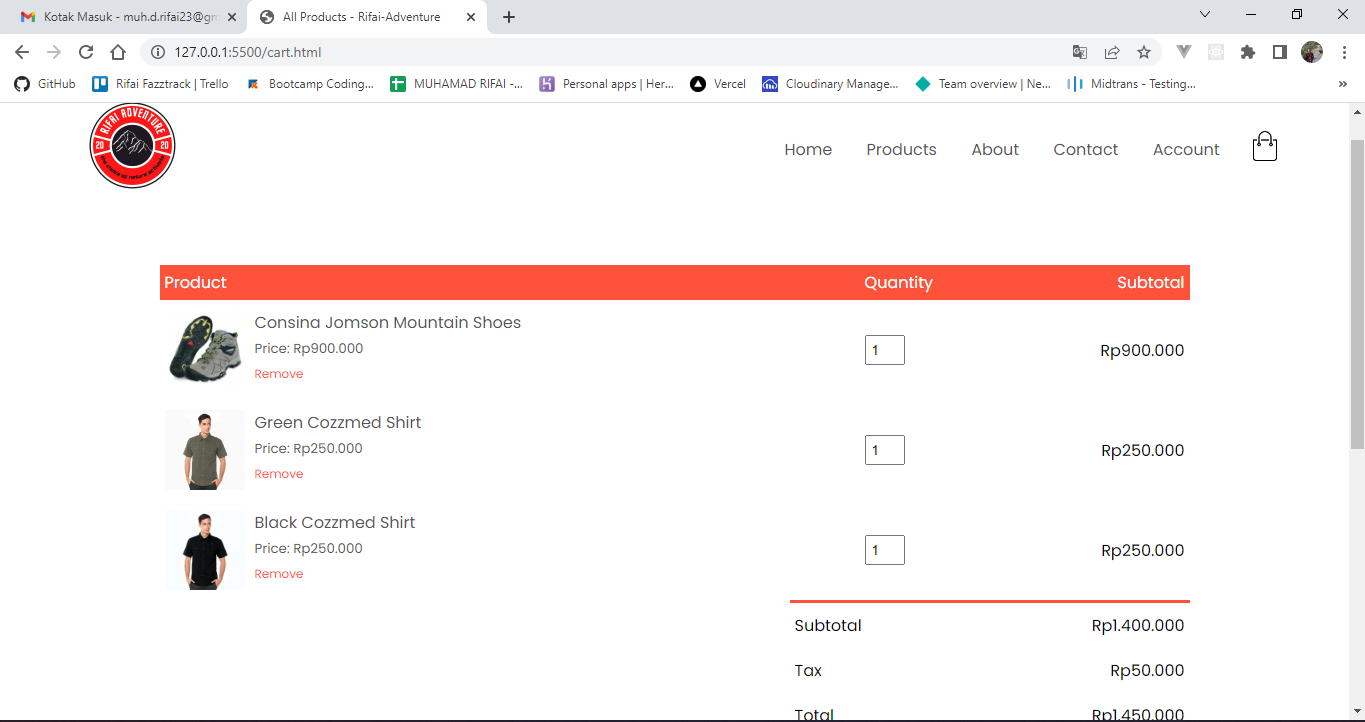Open Personal apps Heroku bookmark

point(607,84)
